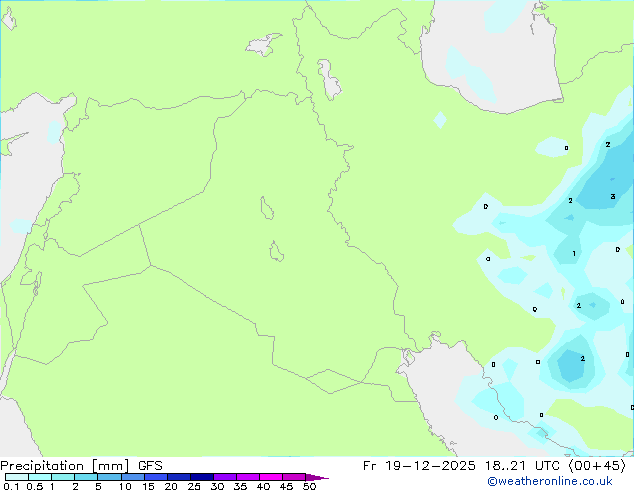Screen dimensions: 634x490
Task: Click the 35–40 mm legend swatch
Action: pos(248,477)
